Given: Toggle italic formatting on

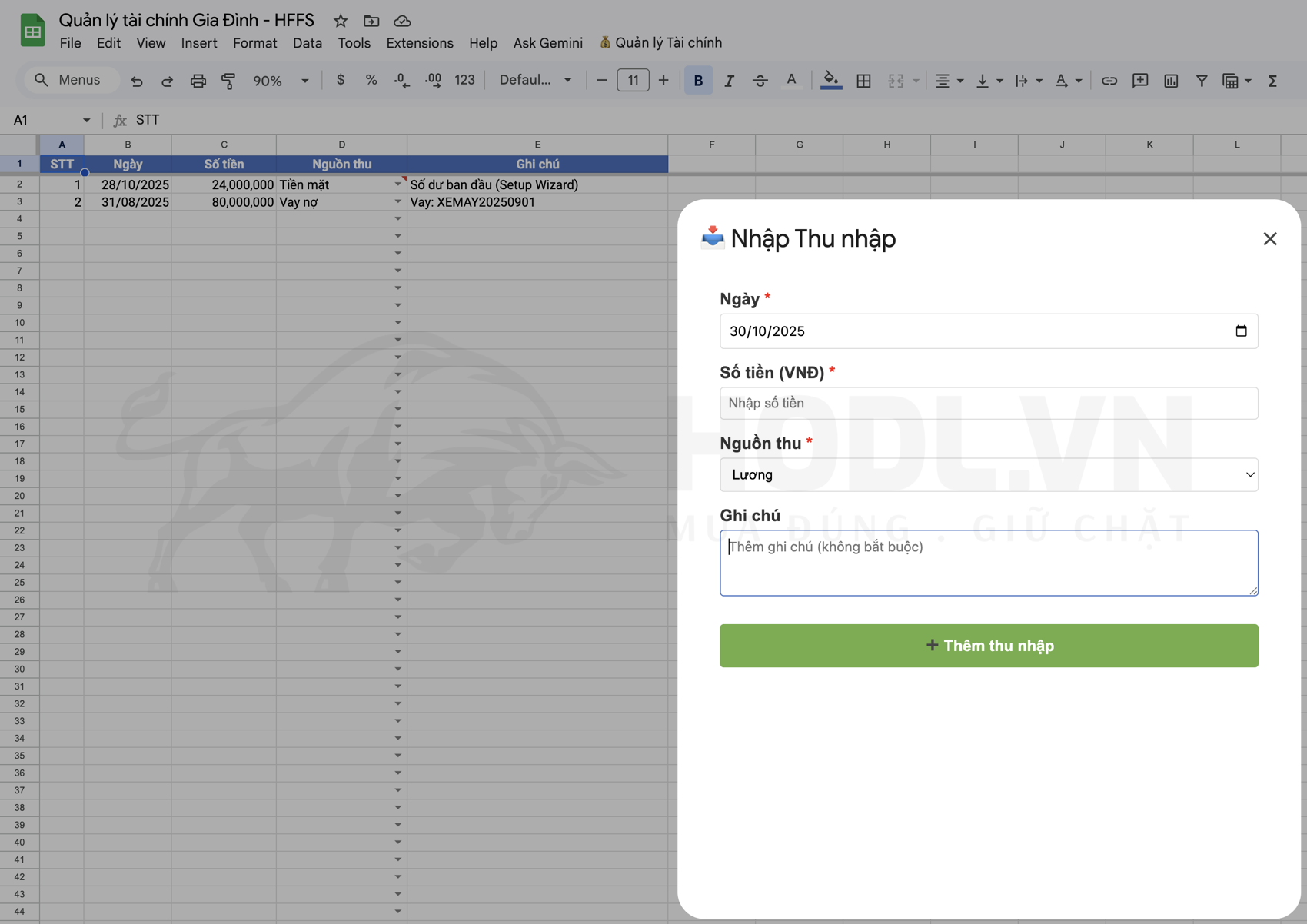Looking at the screenshot, I should 729,80.
